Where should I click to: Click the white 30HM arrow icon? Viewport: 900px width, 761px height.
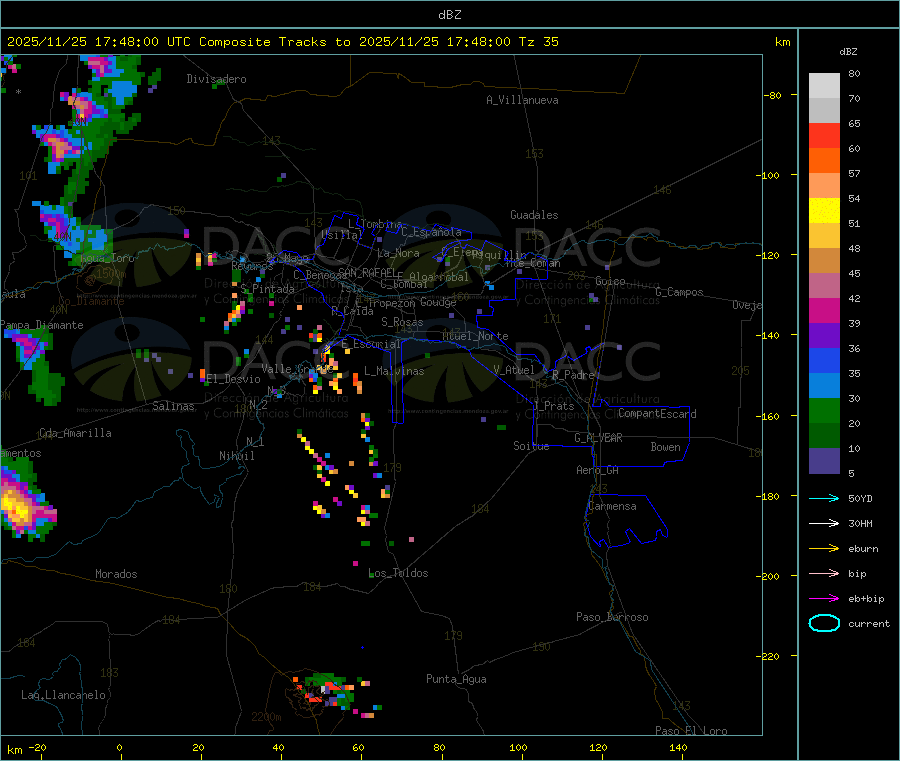click(824, 523)
